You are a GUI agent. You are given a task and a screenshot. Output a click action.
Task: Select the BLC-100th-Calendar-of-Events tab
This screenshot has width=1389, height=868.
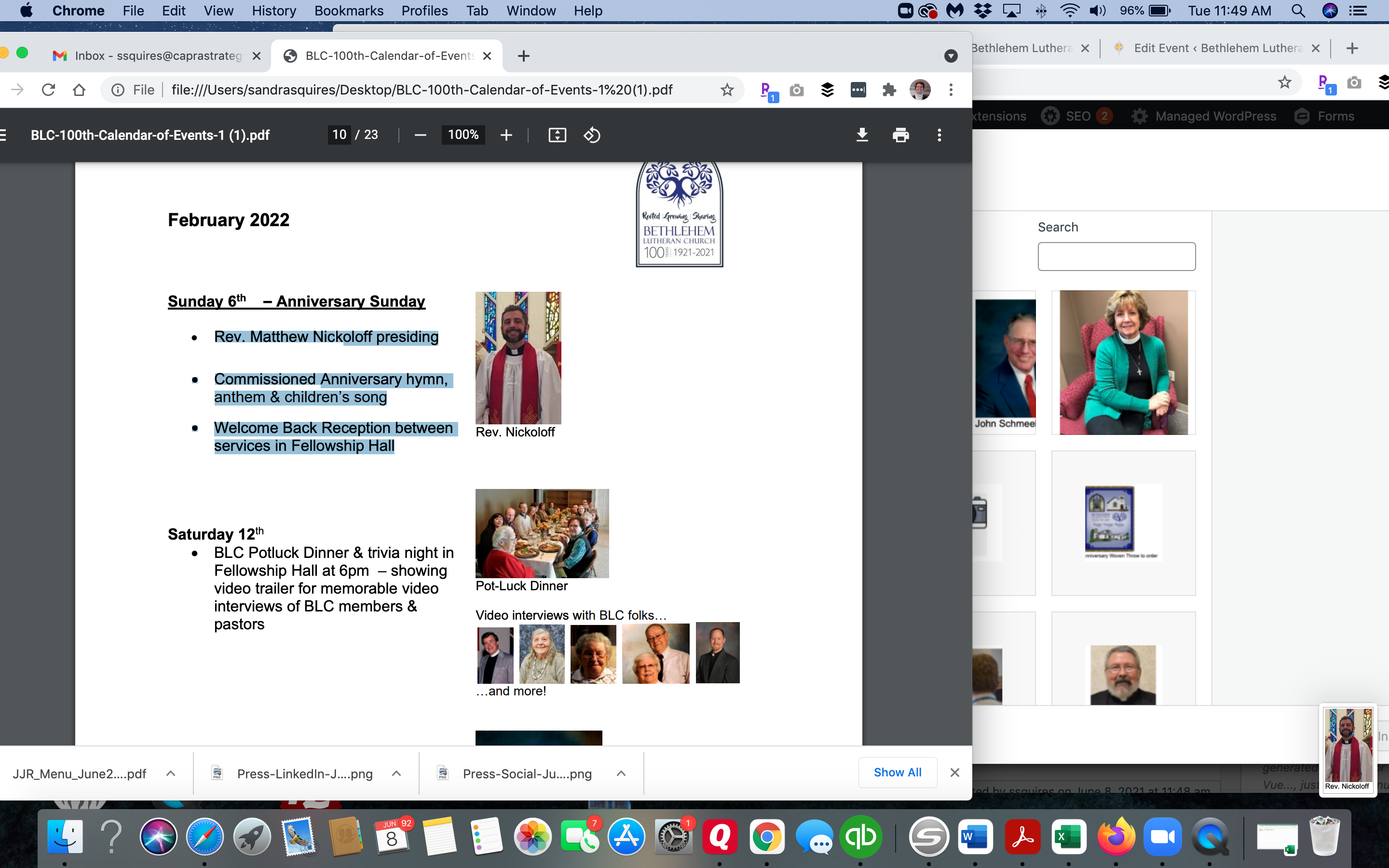[388, 55]
